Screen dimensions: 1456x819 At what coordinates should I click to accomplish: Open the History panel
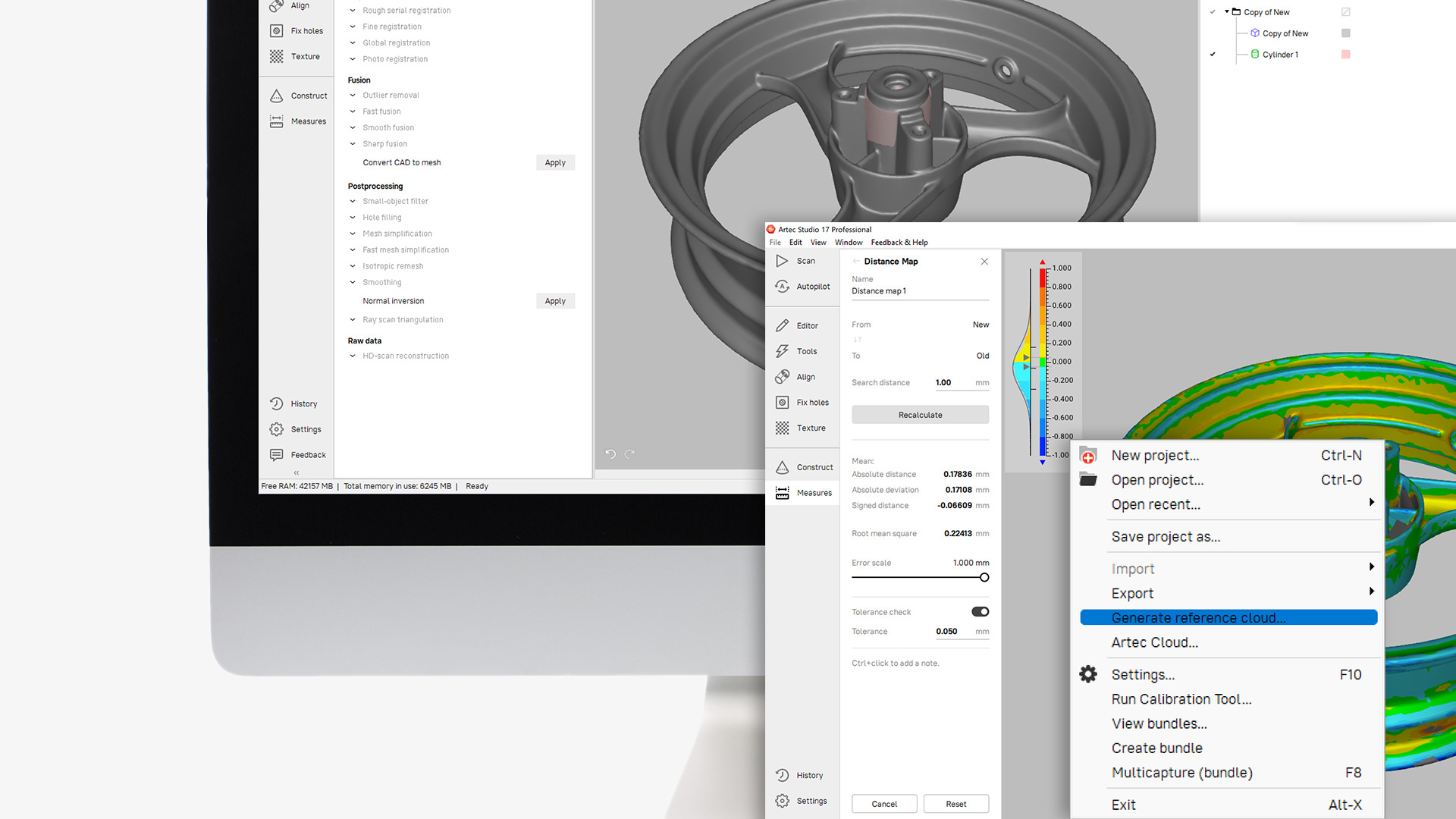coord(801,774)
